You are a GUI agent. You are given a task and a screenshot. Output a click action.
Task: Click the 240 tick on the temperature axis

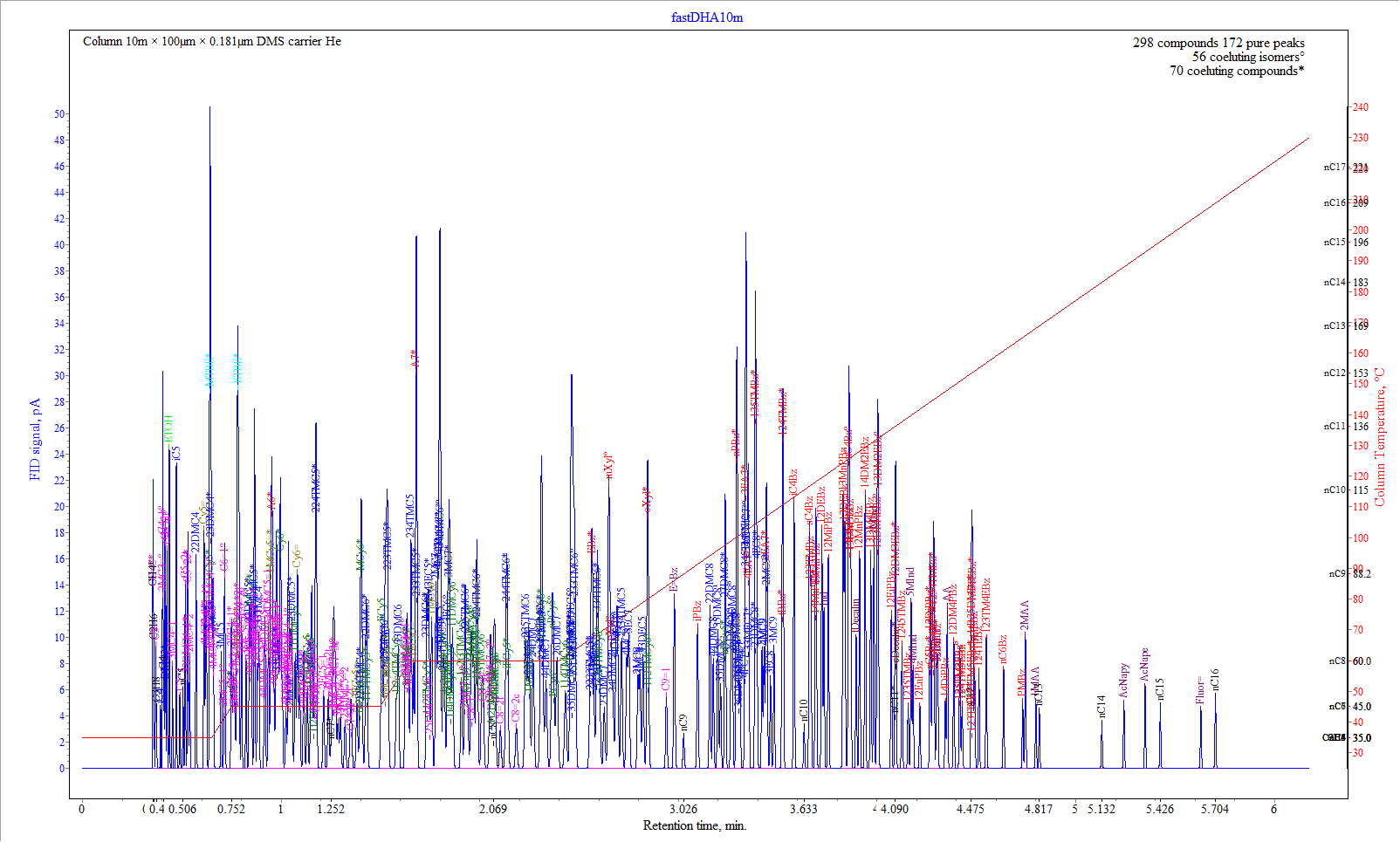1360,107
